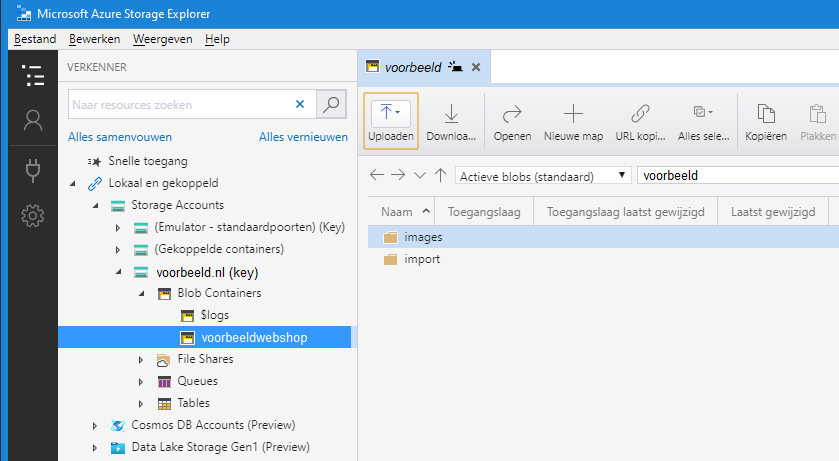
Task: Click the Alles samenvouwen link
Action: click(x=120, y=137)
